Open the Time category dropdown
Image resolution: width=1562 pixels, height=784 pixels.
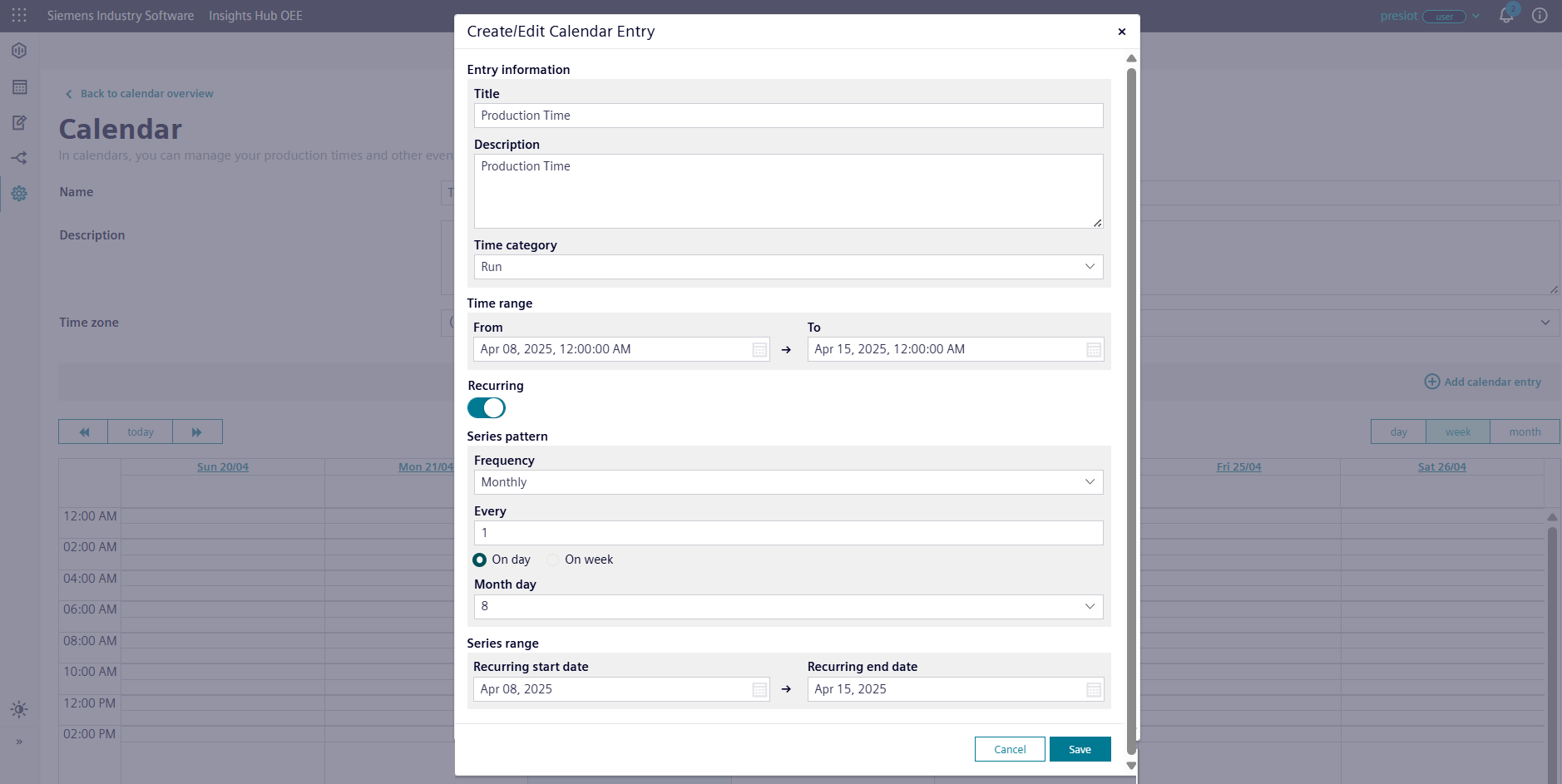pos(788,267)
